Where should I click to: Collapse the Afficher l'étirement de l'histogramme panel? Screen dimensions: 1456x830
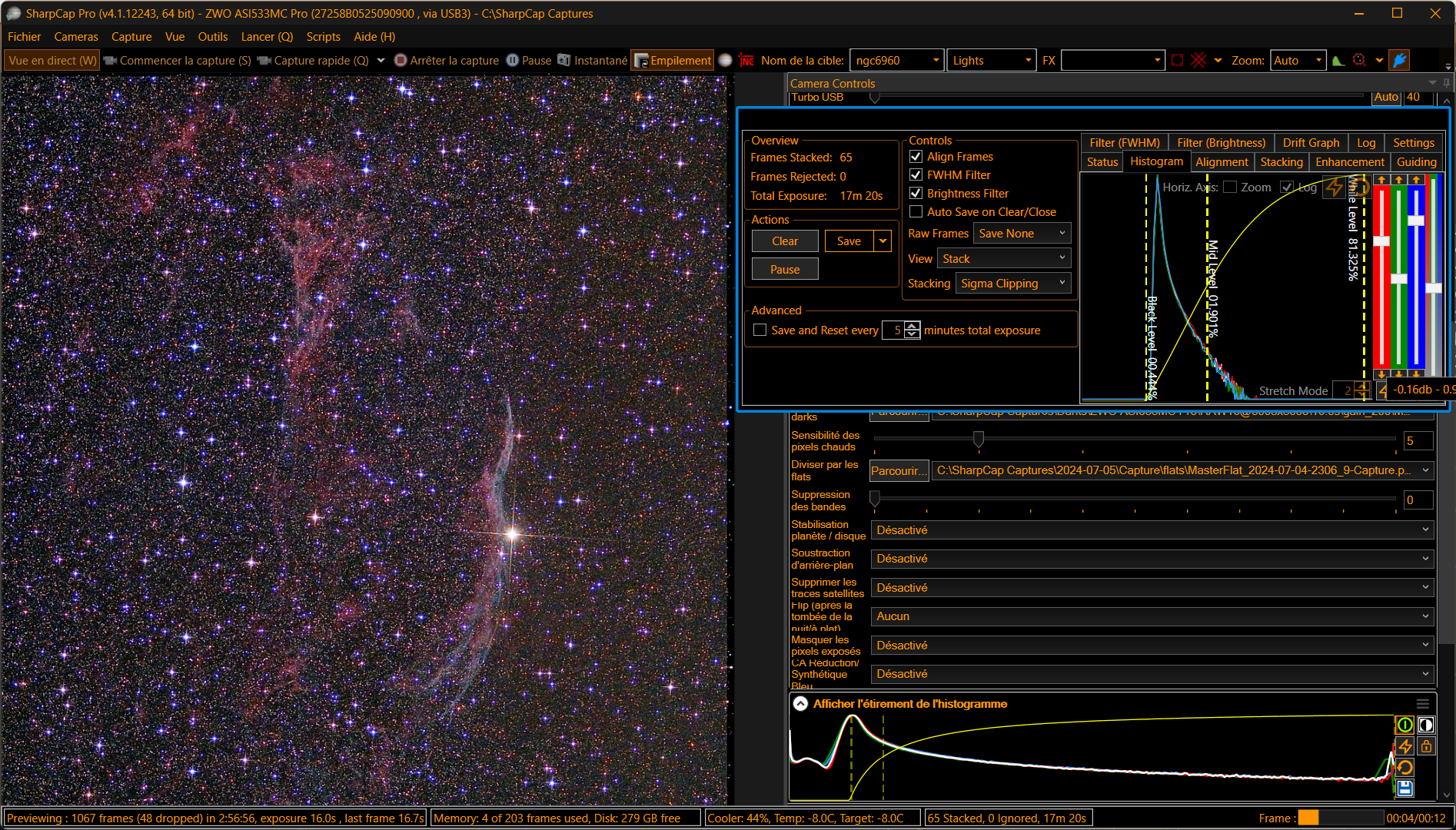[800, 703]
